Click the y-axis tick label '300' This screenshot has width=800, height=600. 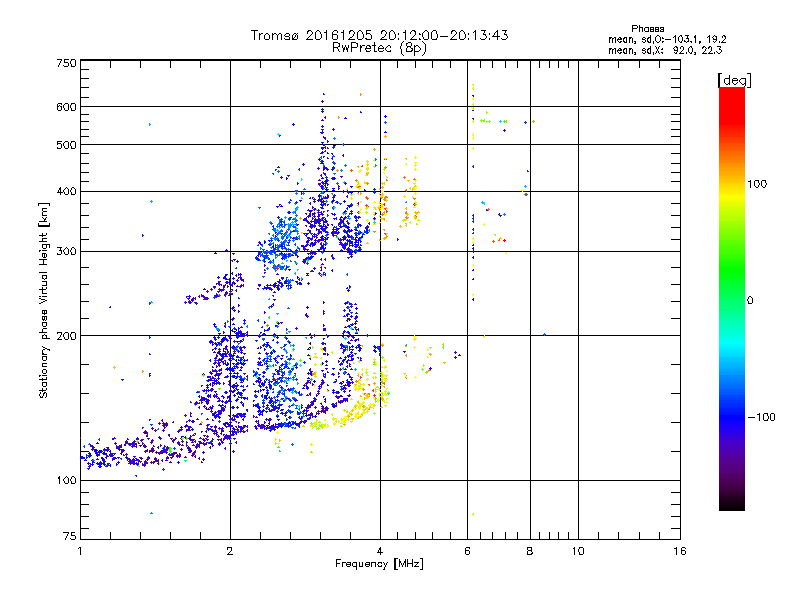[x=66, y=252]
